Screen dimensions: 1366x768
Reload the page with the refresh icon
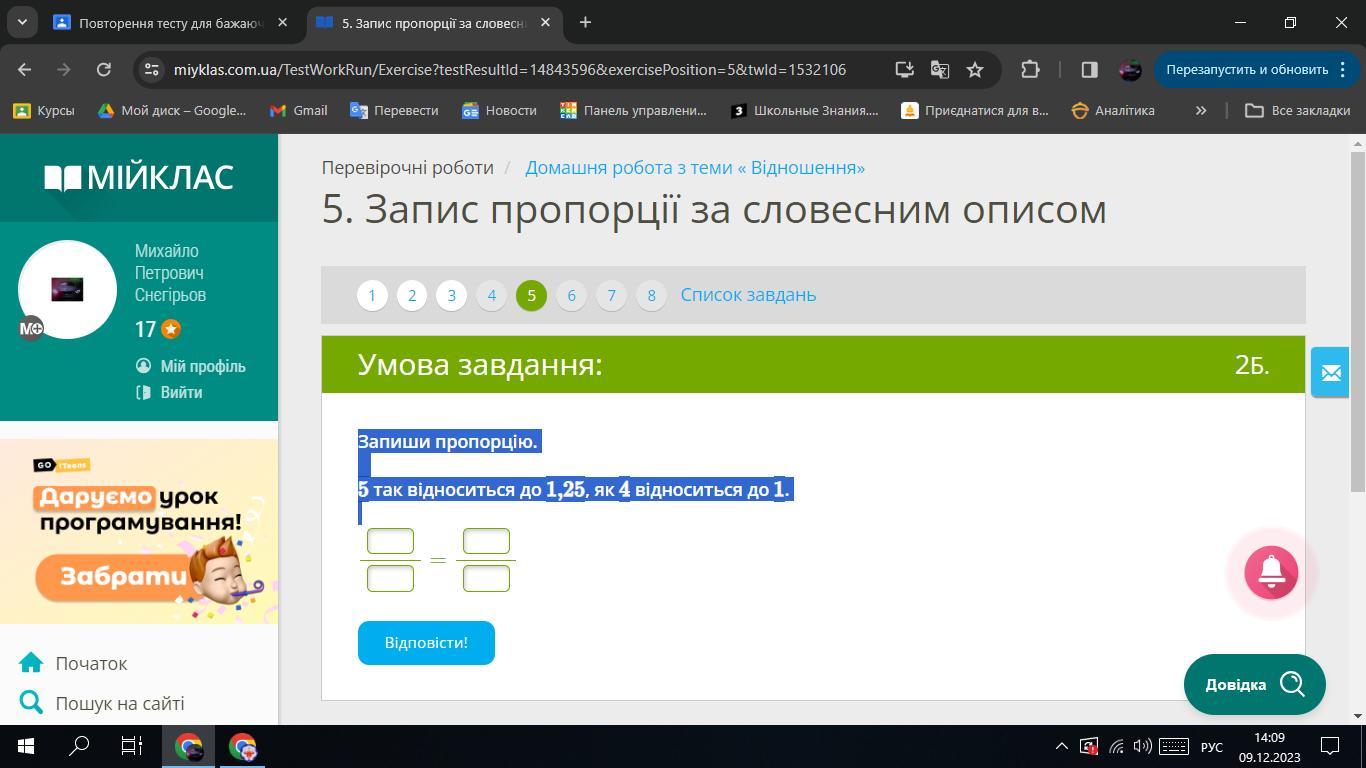104,69
